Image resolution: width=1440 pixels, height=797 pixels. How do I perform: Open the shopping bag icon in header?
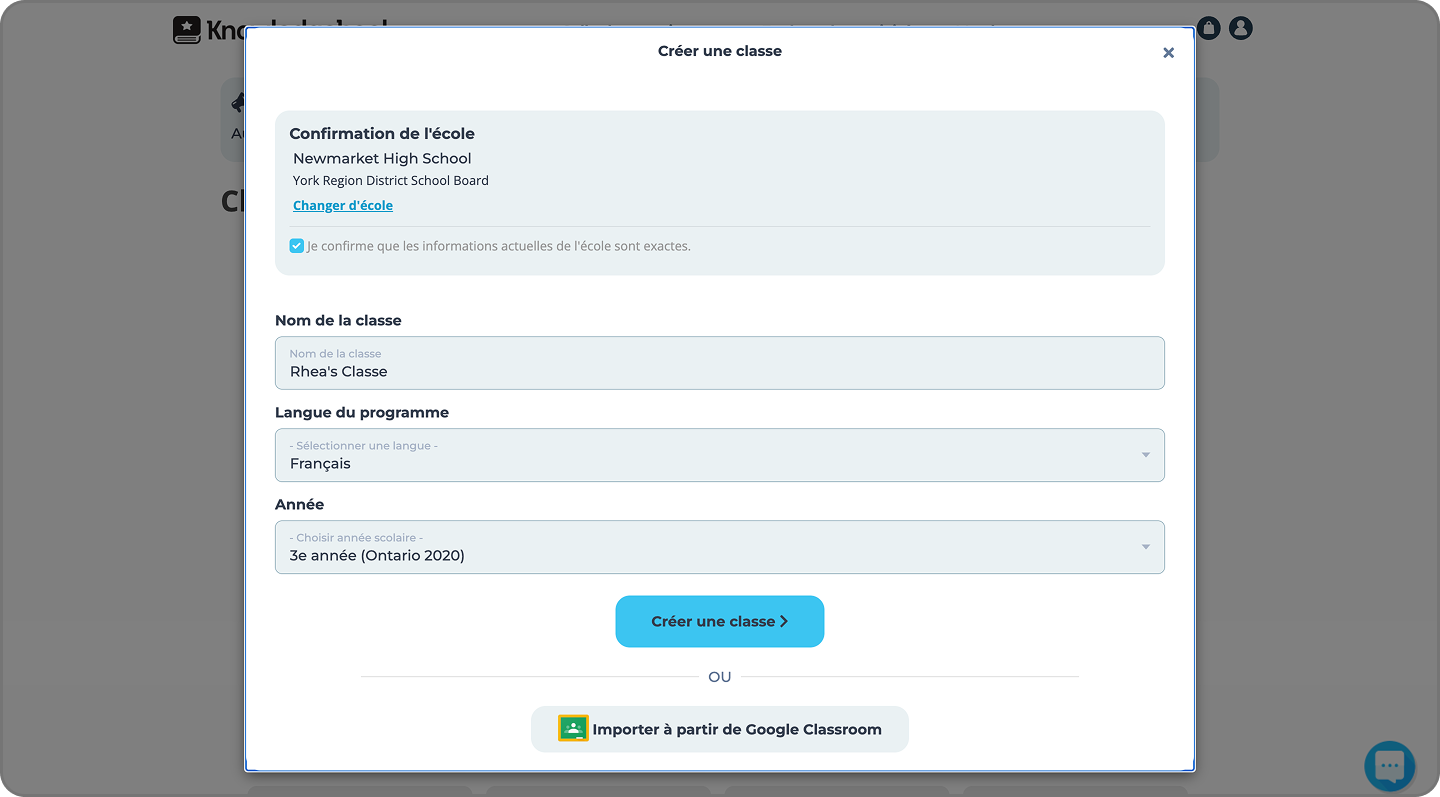point(1208,28)
